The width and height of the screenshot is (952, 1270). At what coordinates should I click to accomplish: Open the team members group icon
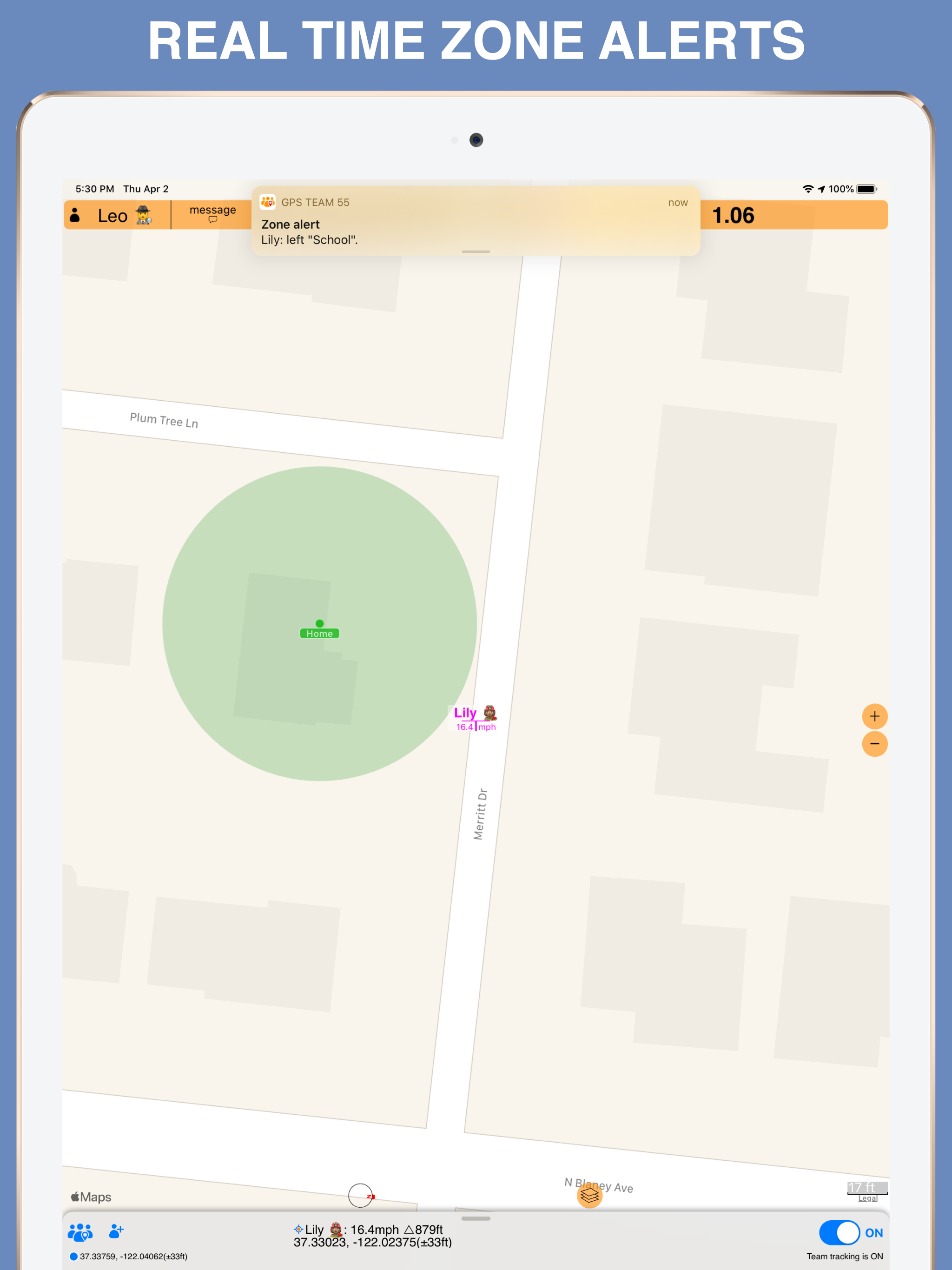tap(80, 1232)
